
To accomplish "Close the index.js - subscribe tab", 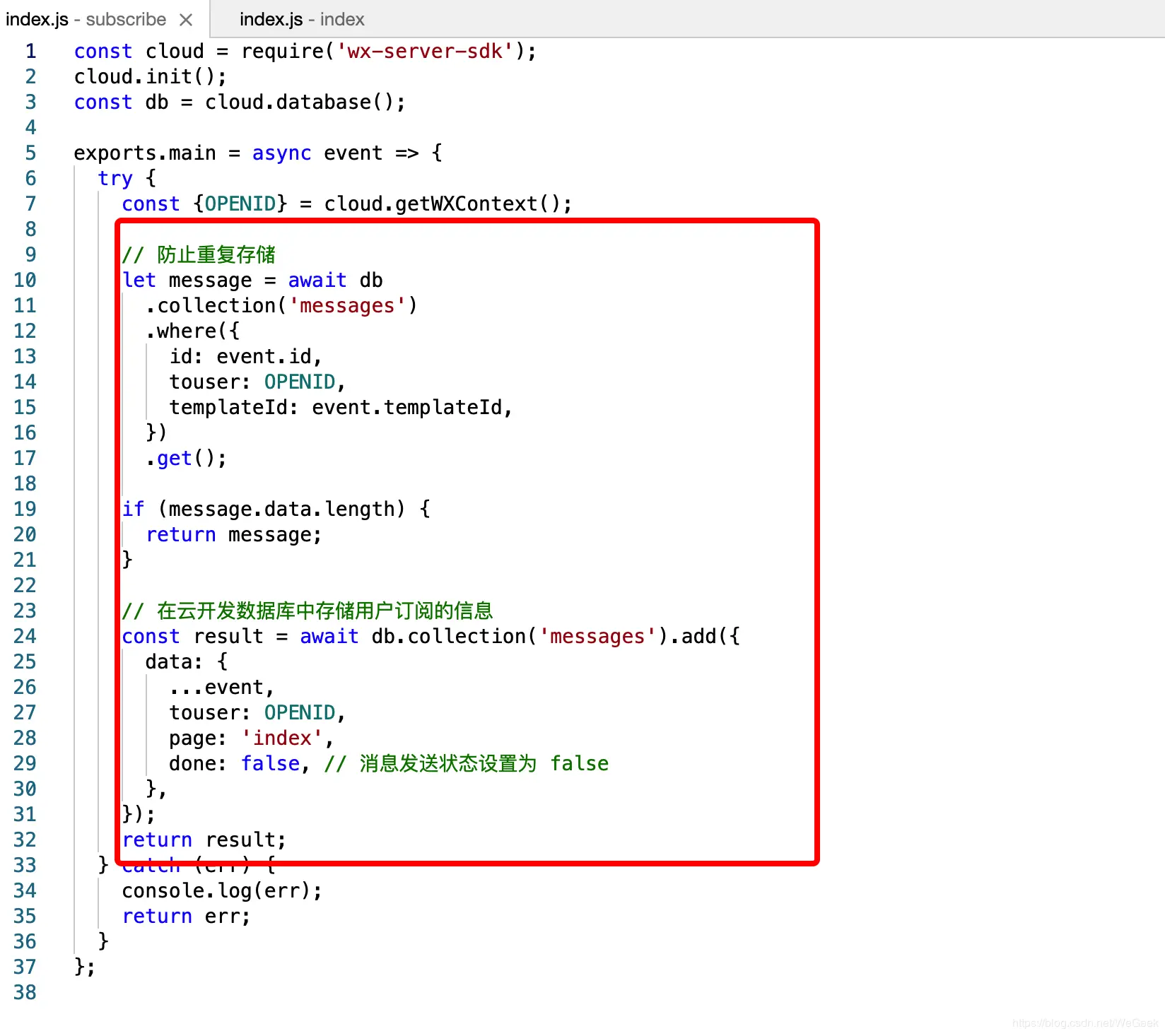I will click(186, 20).
